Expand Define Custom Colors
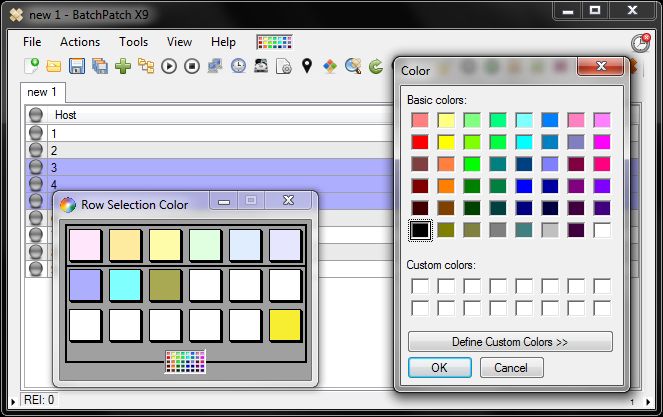Screen dimensions: 663x417 510,342
